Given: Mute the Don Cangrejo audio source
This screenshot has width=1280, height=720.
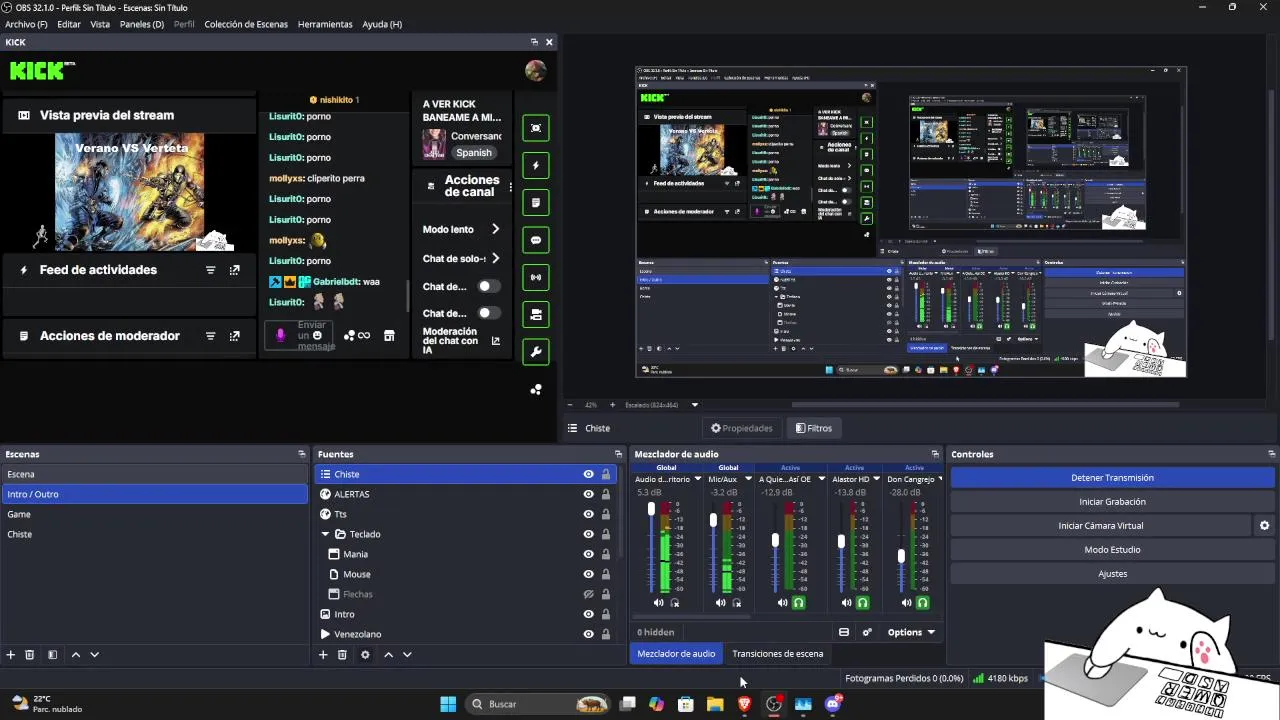Looking at the screenshot, I should [x=907, y=603].
